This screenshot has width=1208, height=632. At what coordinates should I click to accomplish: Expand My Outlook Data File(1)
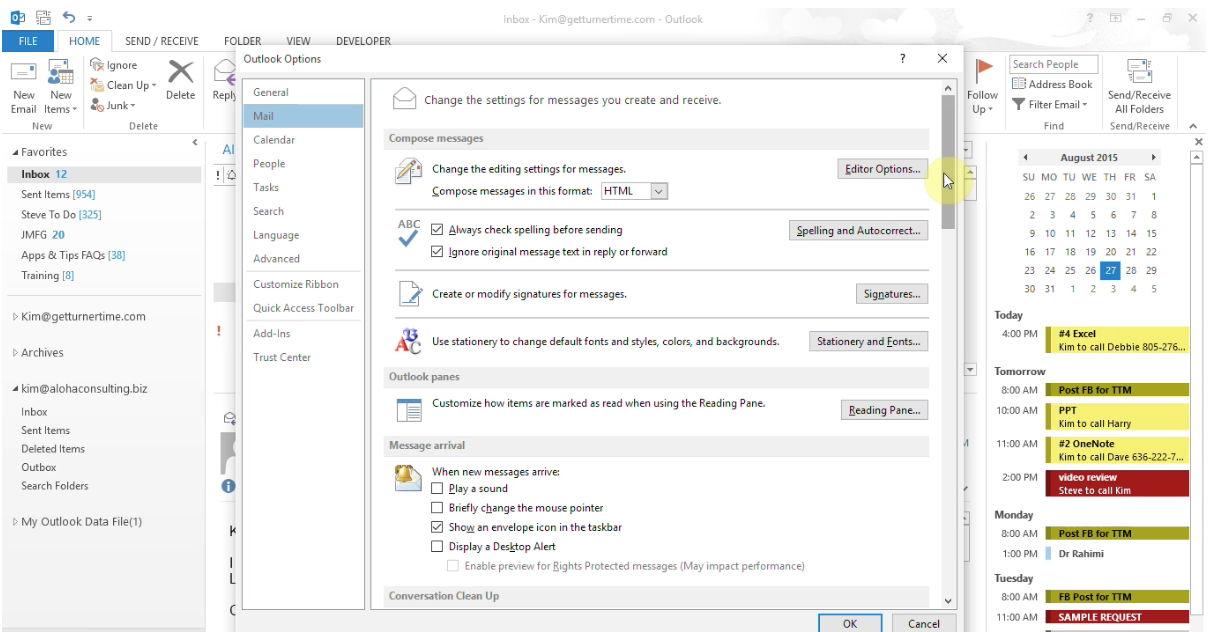(15, 522)
